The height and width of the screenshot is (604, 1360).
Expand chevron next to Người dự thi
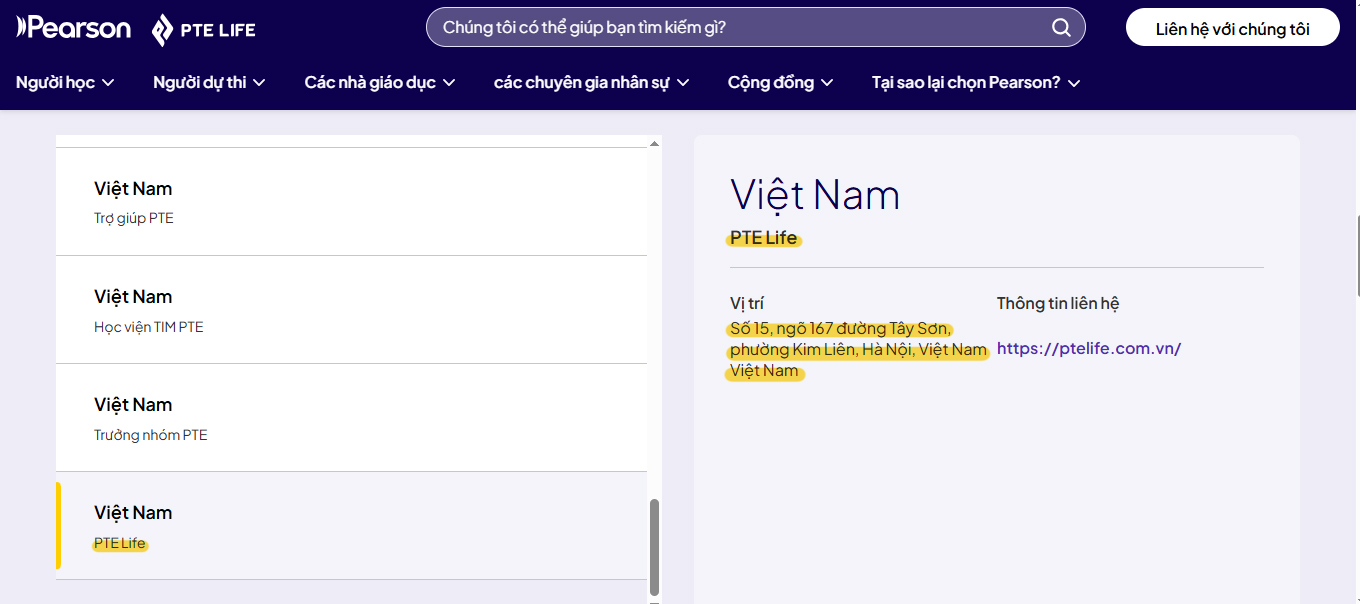click(259, 83)
